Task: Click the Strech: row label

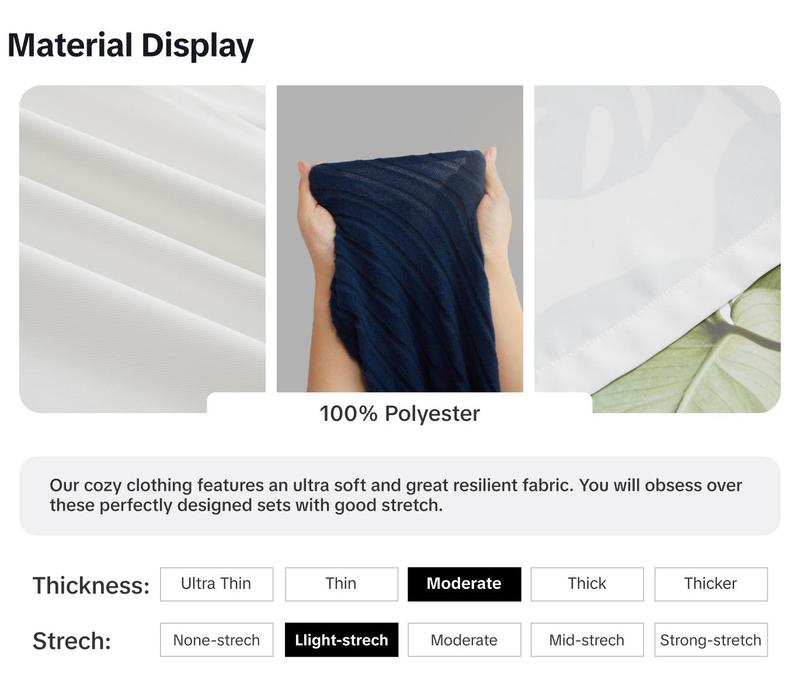Action: 72,641
